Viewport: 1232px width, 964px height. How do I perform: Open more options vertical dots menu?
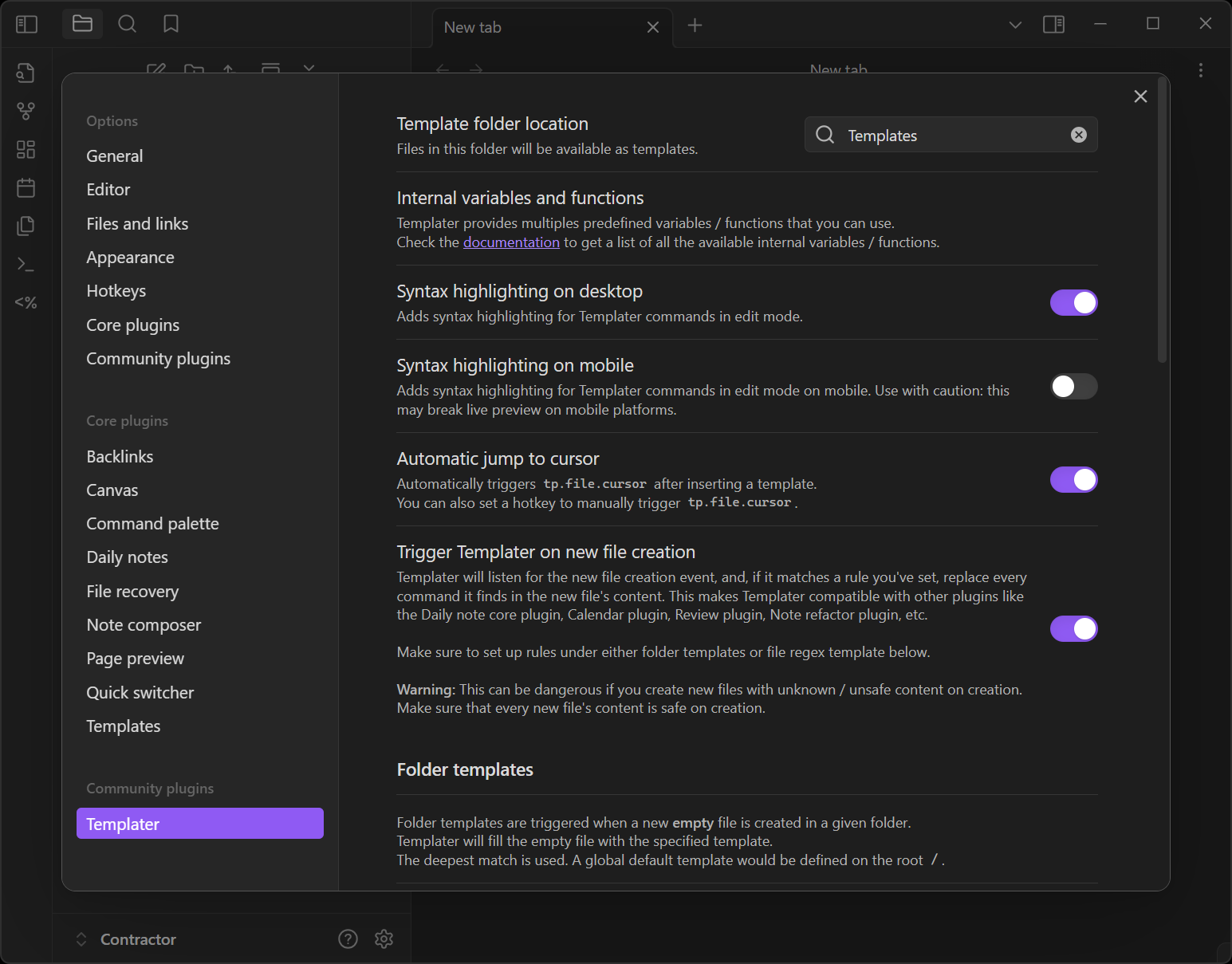[1200, 70]
